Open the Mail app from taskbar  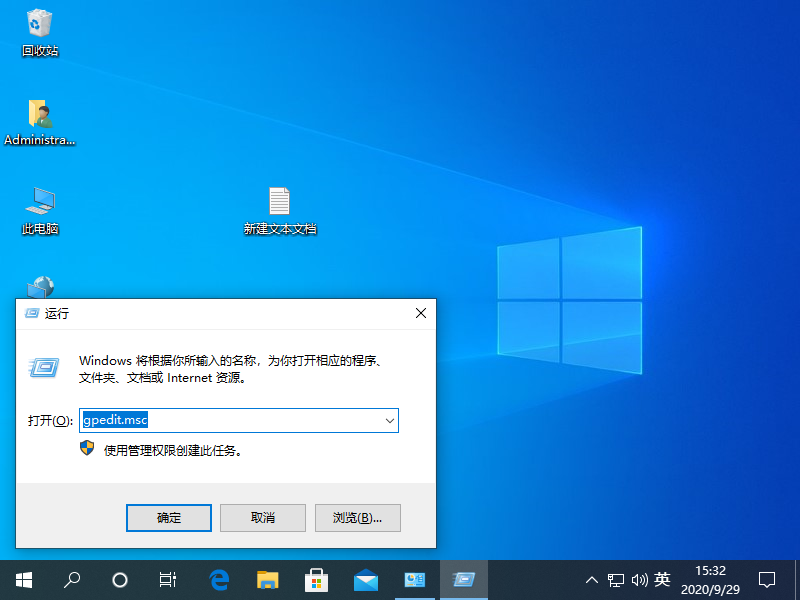365,580
